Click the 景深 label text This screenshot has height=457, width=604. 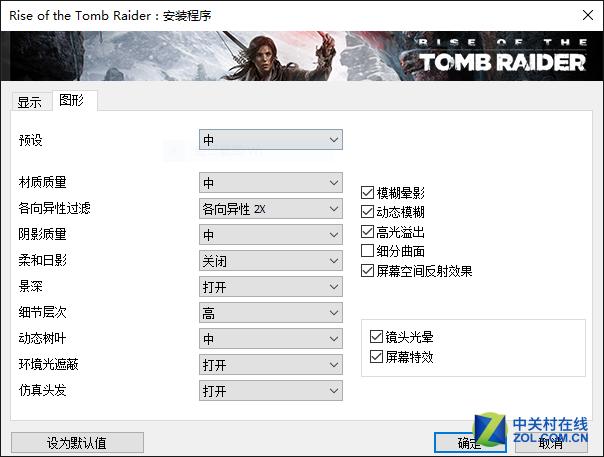30,286
